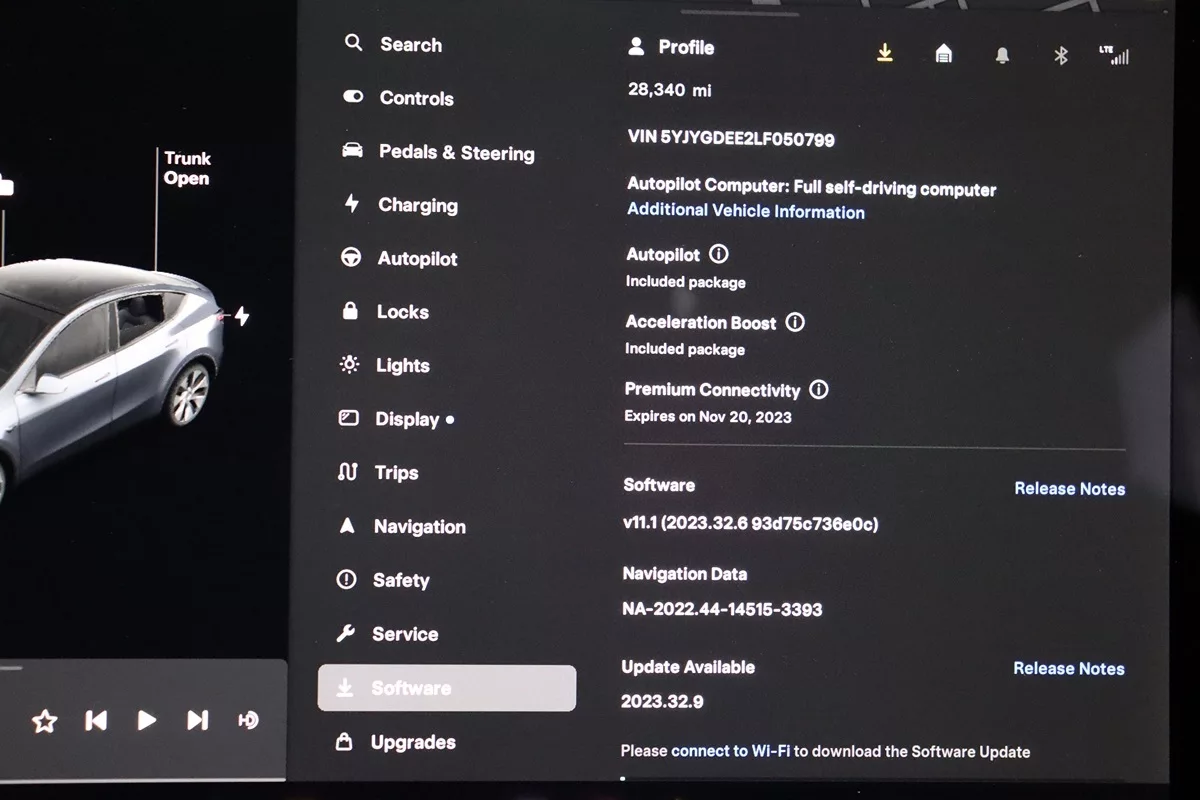This screenshot has height=800, width=1200.
Task: View Release Notes for current software
Action: click(1069, 488)
